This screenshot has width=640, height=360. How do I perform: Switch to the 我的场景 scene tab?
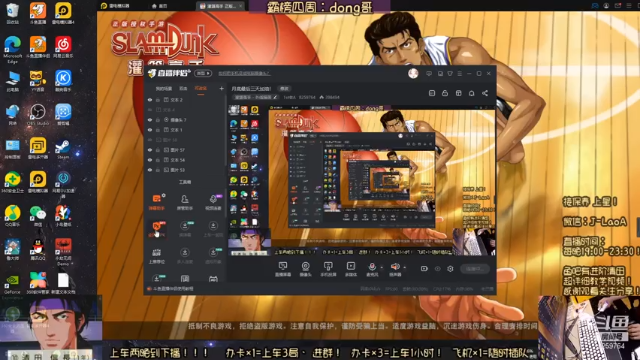tap(164, 89)
